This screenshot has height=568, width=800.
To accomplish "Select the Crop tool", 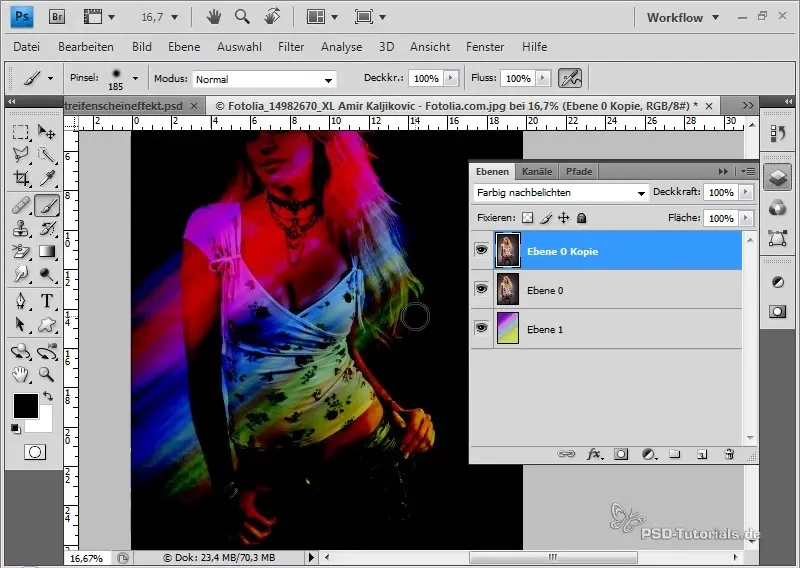I will 20,178.
